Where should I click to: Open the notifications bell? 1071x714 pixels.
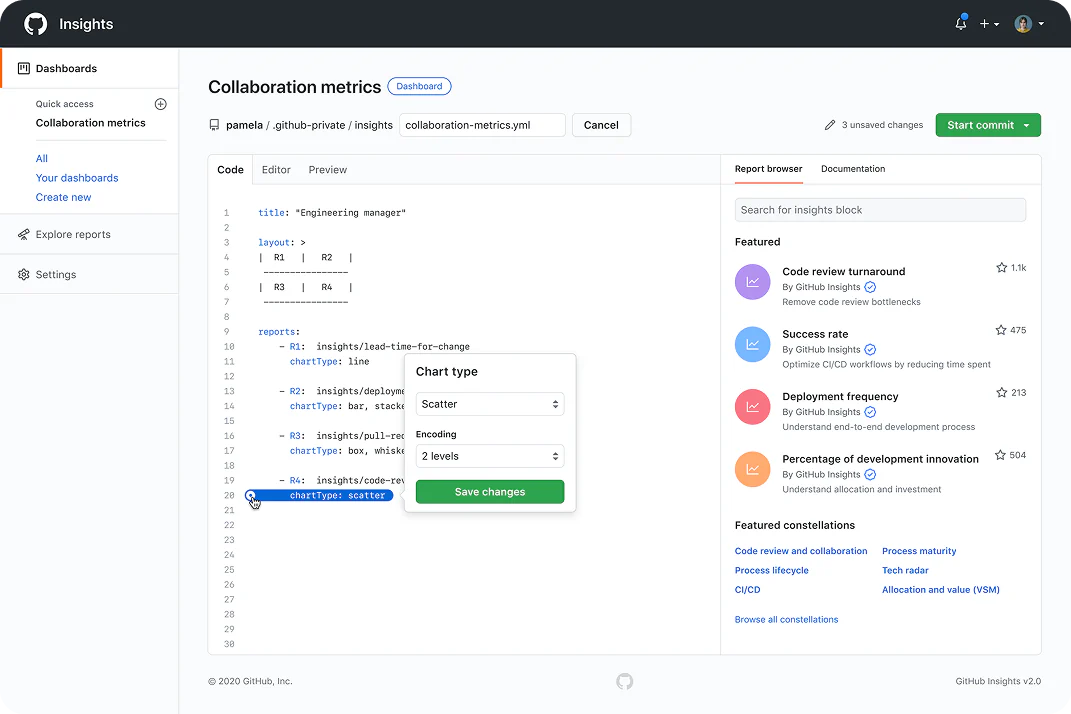(x=961, y=23)
